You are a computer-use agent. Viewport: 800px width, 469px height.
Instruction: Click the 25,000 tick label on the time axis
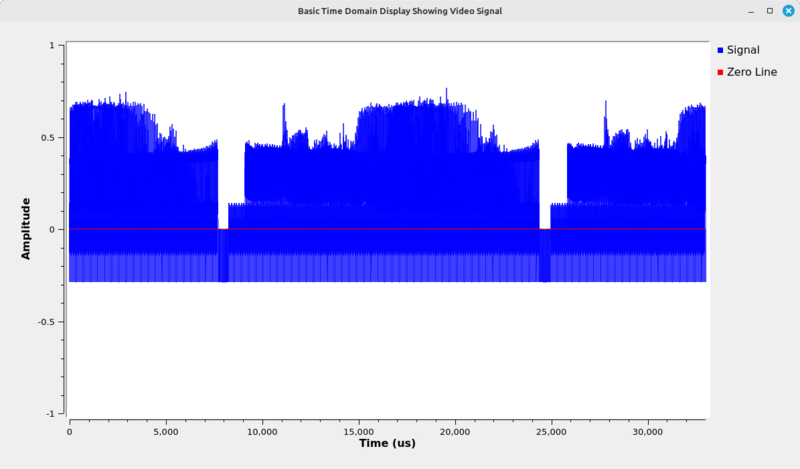[552, 432]
